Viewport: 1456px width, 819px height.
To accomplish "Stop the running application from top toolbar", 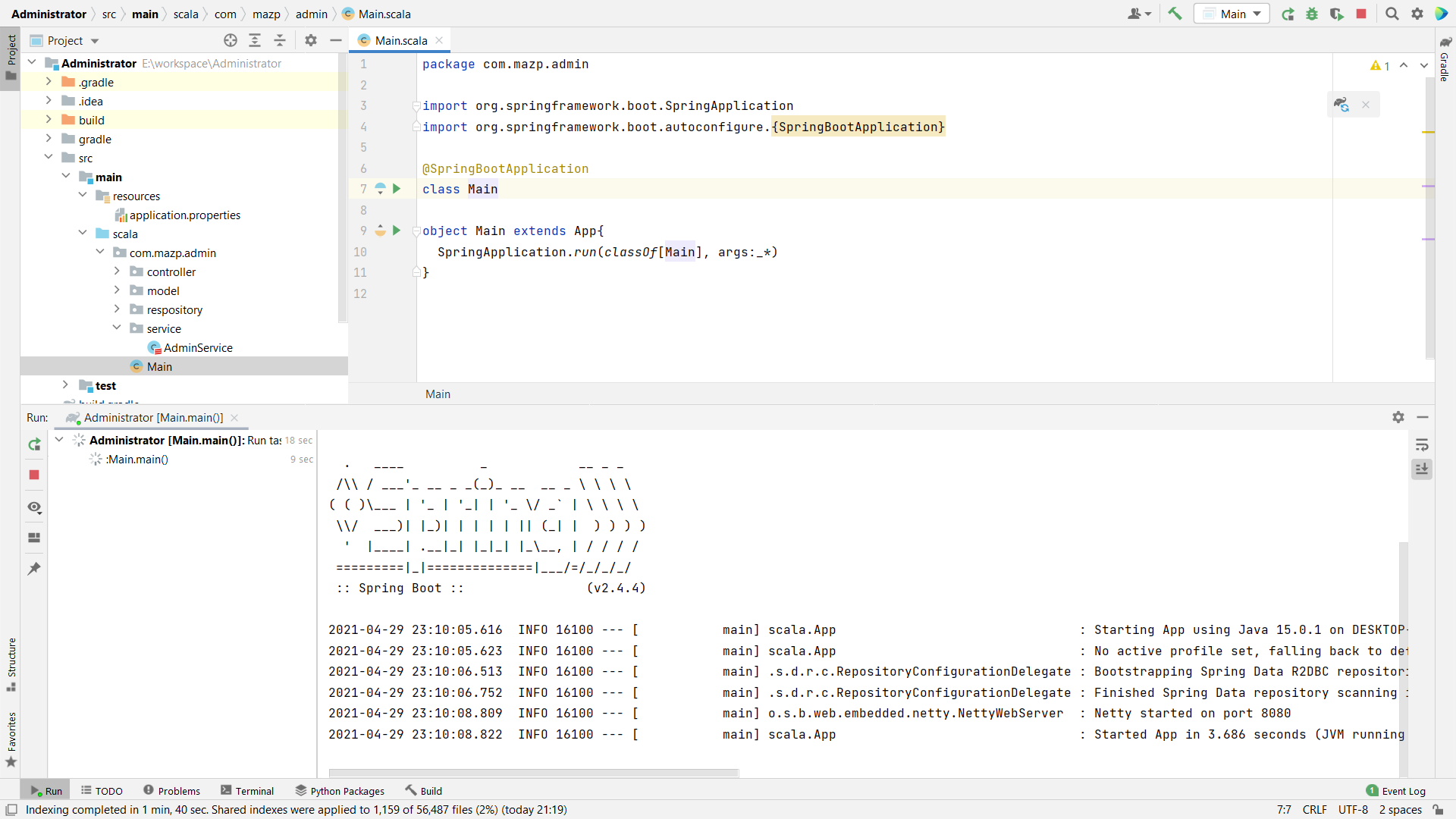I will click(x=1361, y=14).
